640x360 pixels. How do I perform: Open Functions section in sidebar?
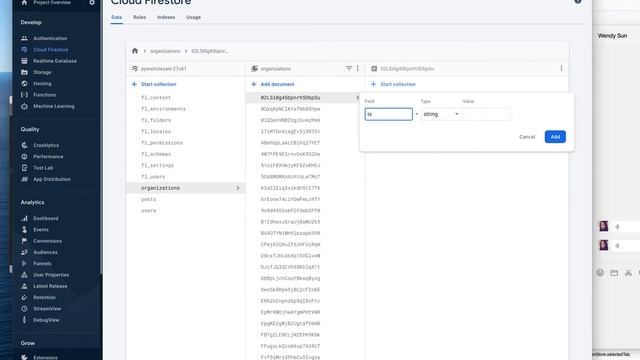tap(44, 95)
